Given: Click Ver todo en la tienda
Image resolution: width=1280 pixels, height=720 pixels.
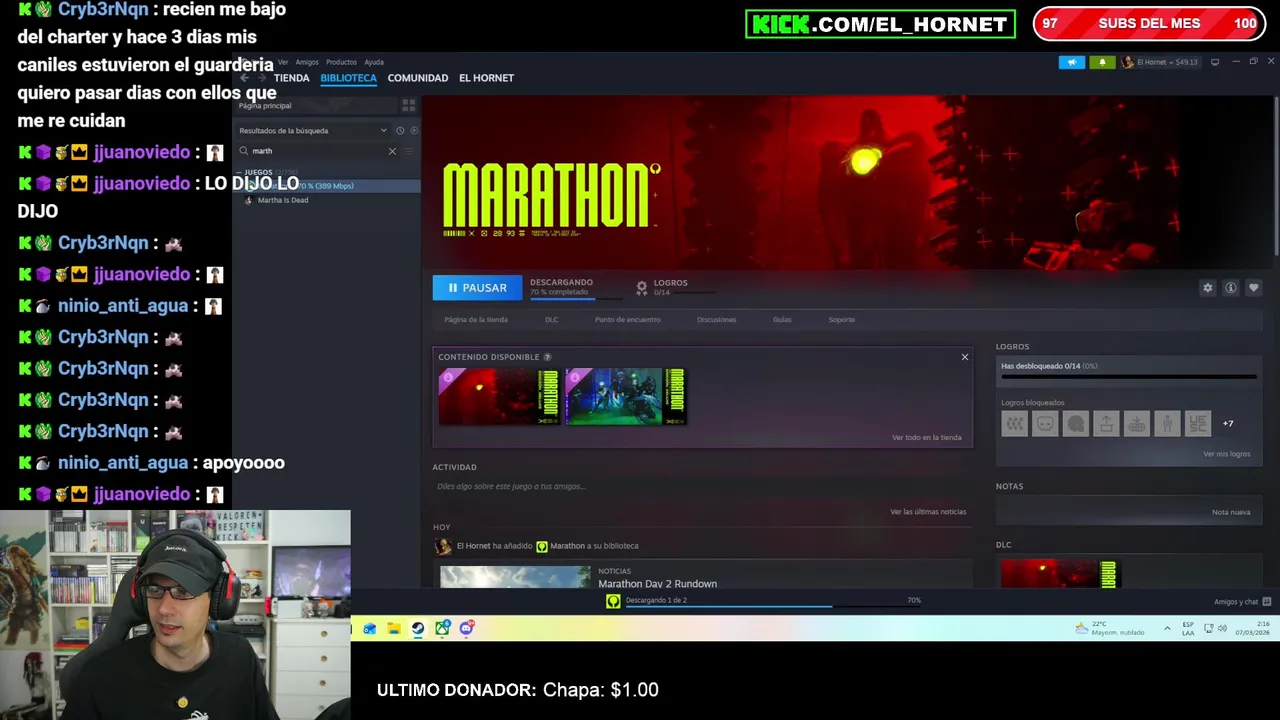Looking at the screenshot, I should click(926, 438).
